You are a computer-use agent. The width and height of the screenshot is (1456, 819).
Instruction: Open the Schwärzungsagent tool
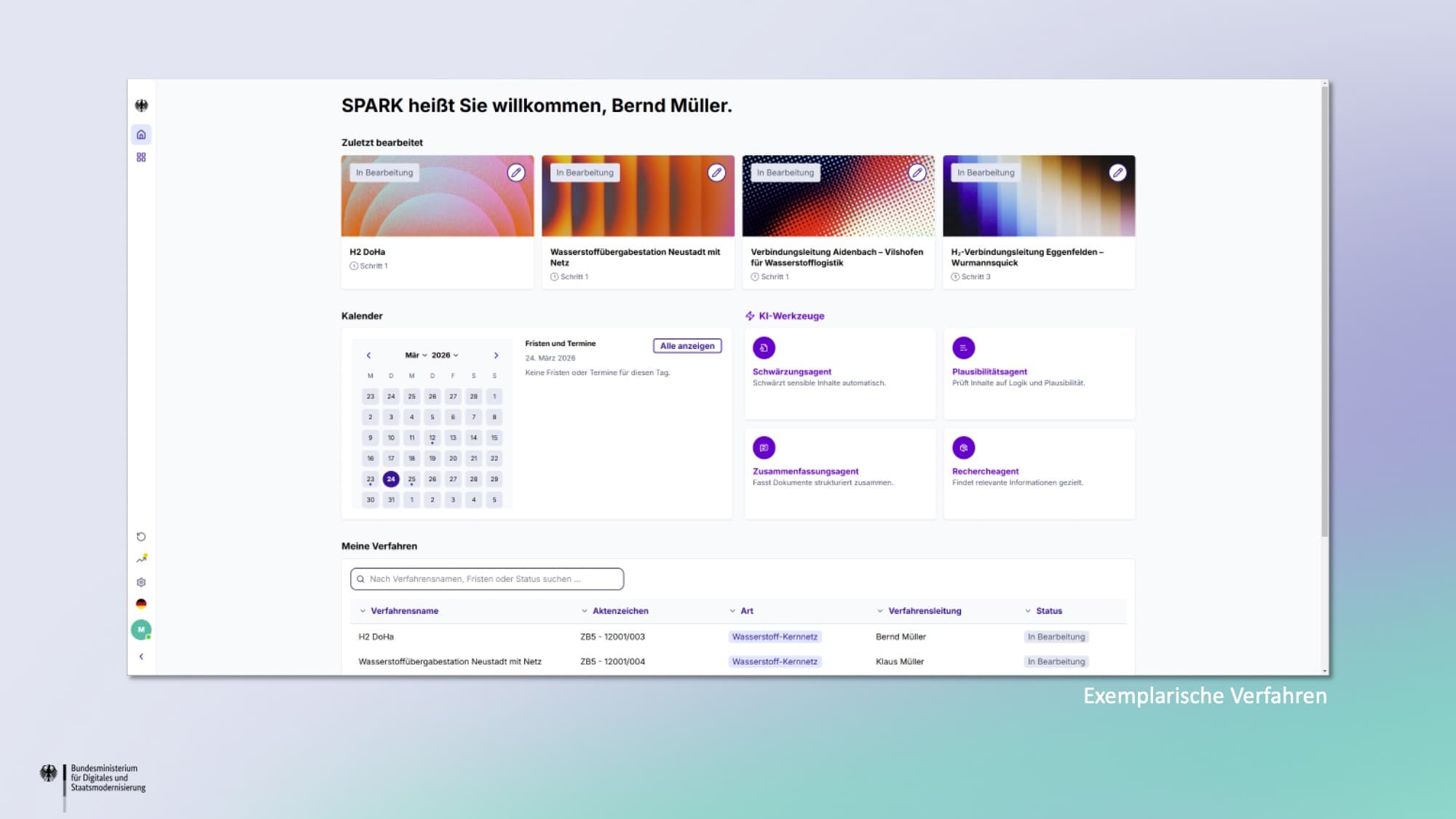coord(791,371)
